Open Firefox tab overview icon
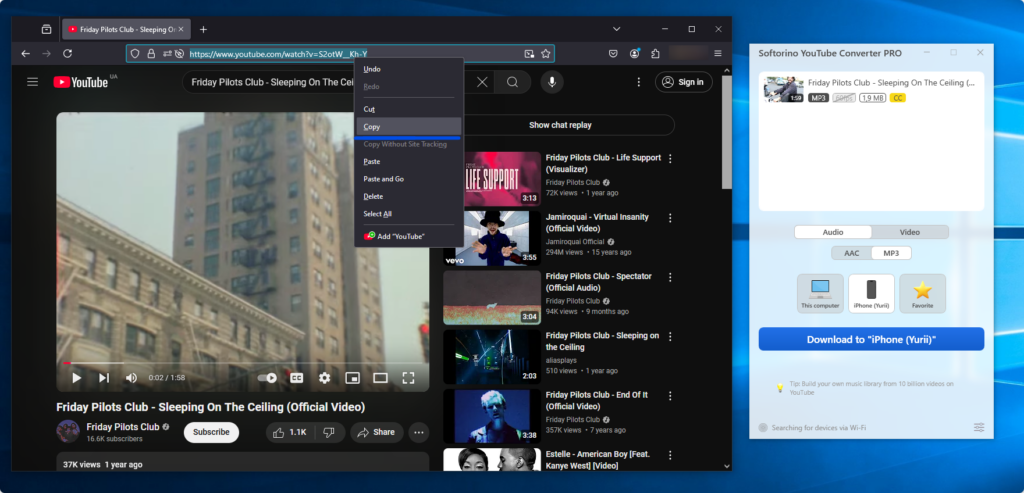 [46, 29]
